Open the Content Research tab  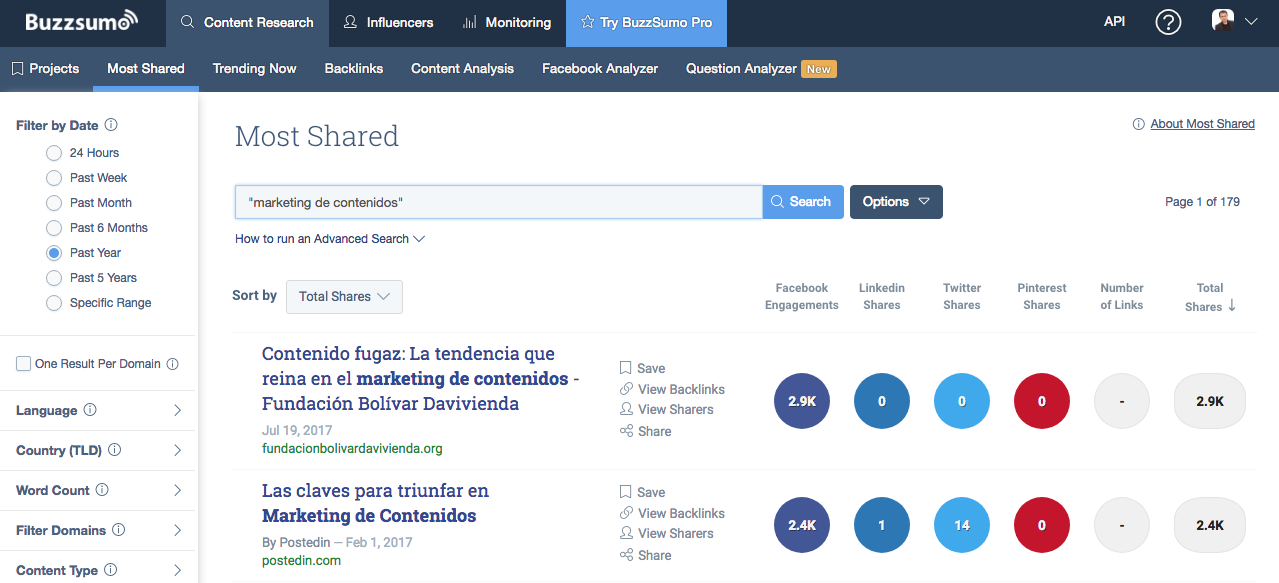coord(247,23)
